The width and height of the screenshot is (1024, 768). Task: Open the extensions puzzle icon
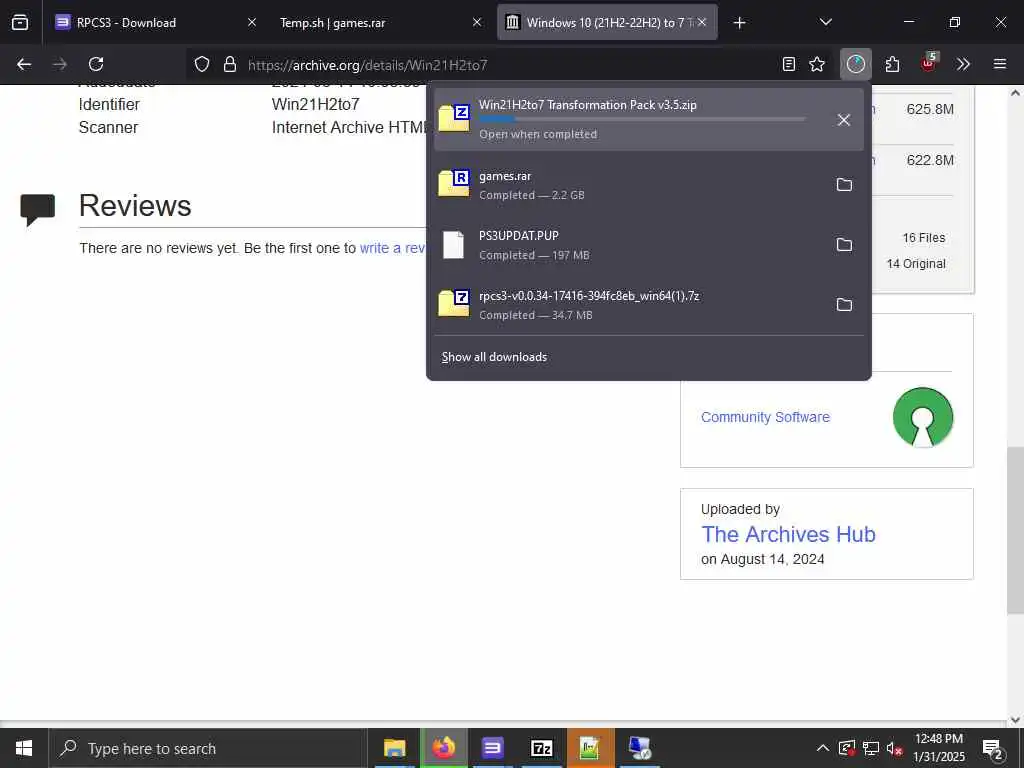pos(892,64)
